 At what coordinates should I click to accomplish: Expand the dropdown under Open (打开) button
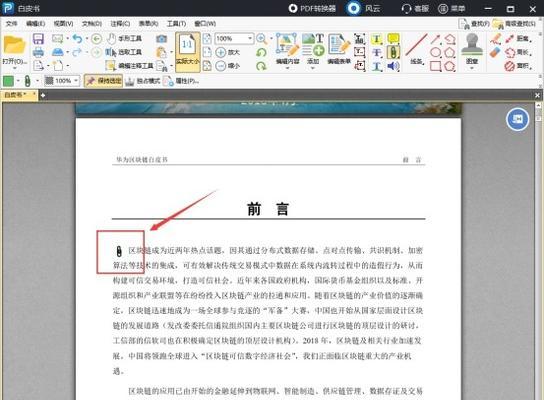click(15, 68)
